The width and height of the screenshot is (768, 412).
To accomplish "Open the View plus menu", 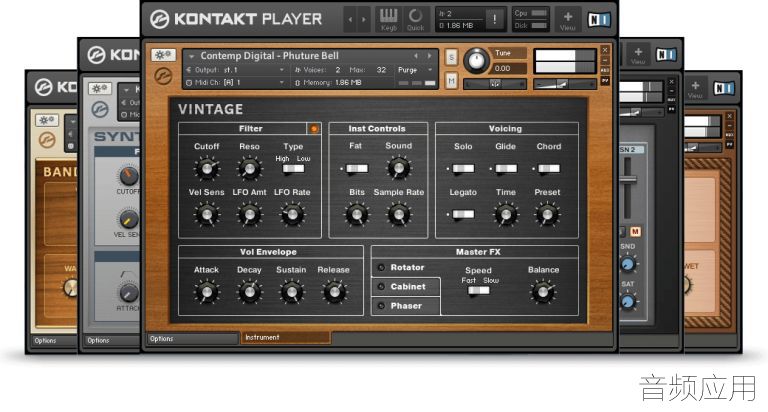I will [568, 20].
